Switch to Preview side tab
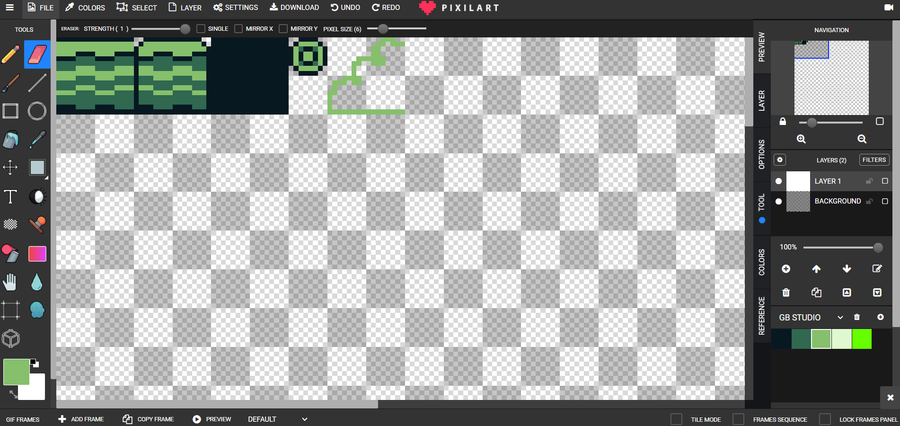The image size is (900, 426). (x=762, y=47)
